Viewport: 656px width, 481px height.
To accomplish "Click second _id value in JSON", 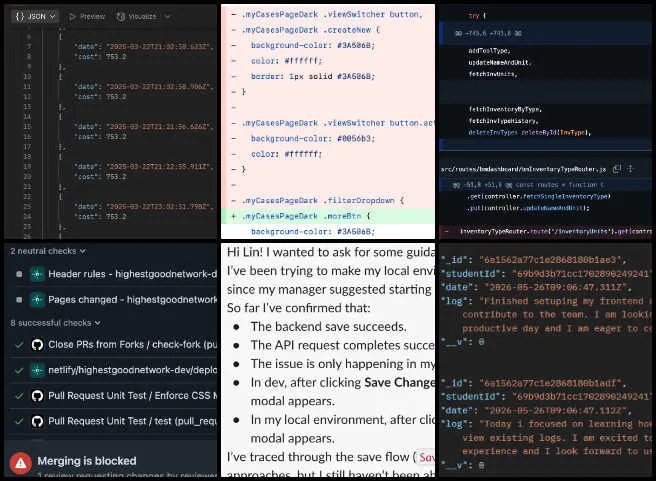I will [x=552, y=383].
